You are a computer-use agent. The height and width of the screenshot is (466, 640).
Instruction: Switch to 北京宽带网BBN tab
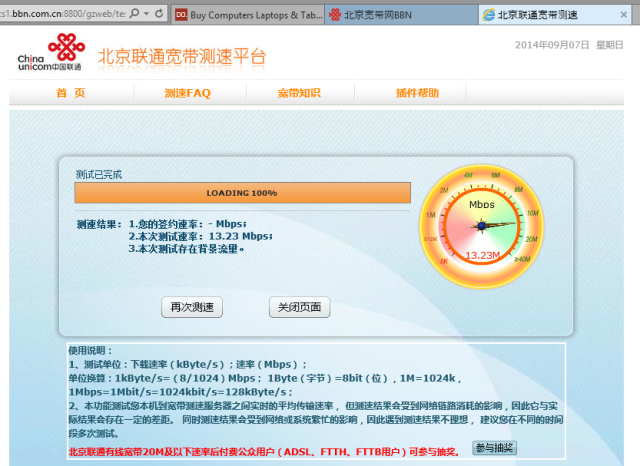point(401,15)
